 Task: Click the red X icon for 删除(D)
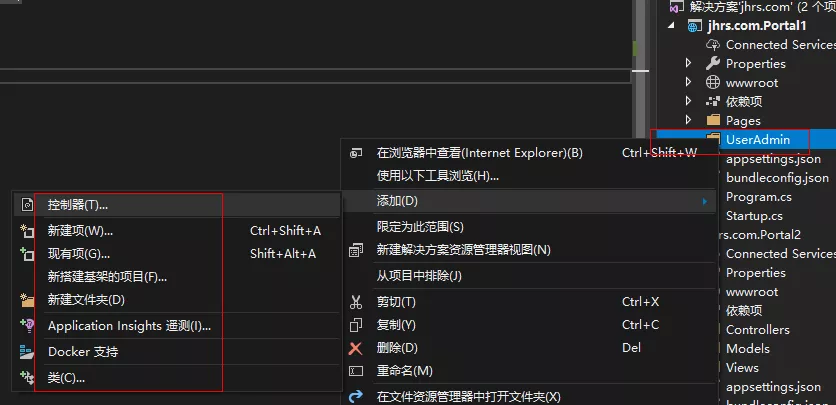(x=355, y=349)
